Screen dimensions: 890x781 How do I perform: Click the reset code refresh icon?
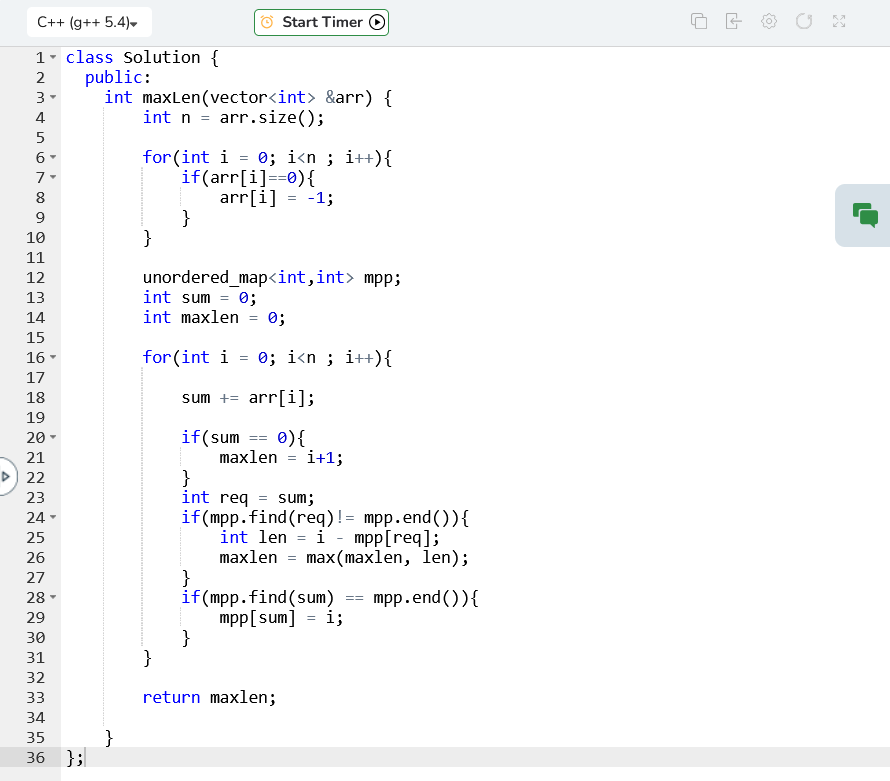pyautogui.click(x=804, y=22)
